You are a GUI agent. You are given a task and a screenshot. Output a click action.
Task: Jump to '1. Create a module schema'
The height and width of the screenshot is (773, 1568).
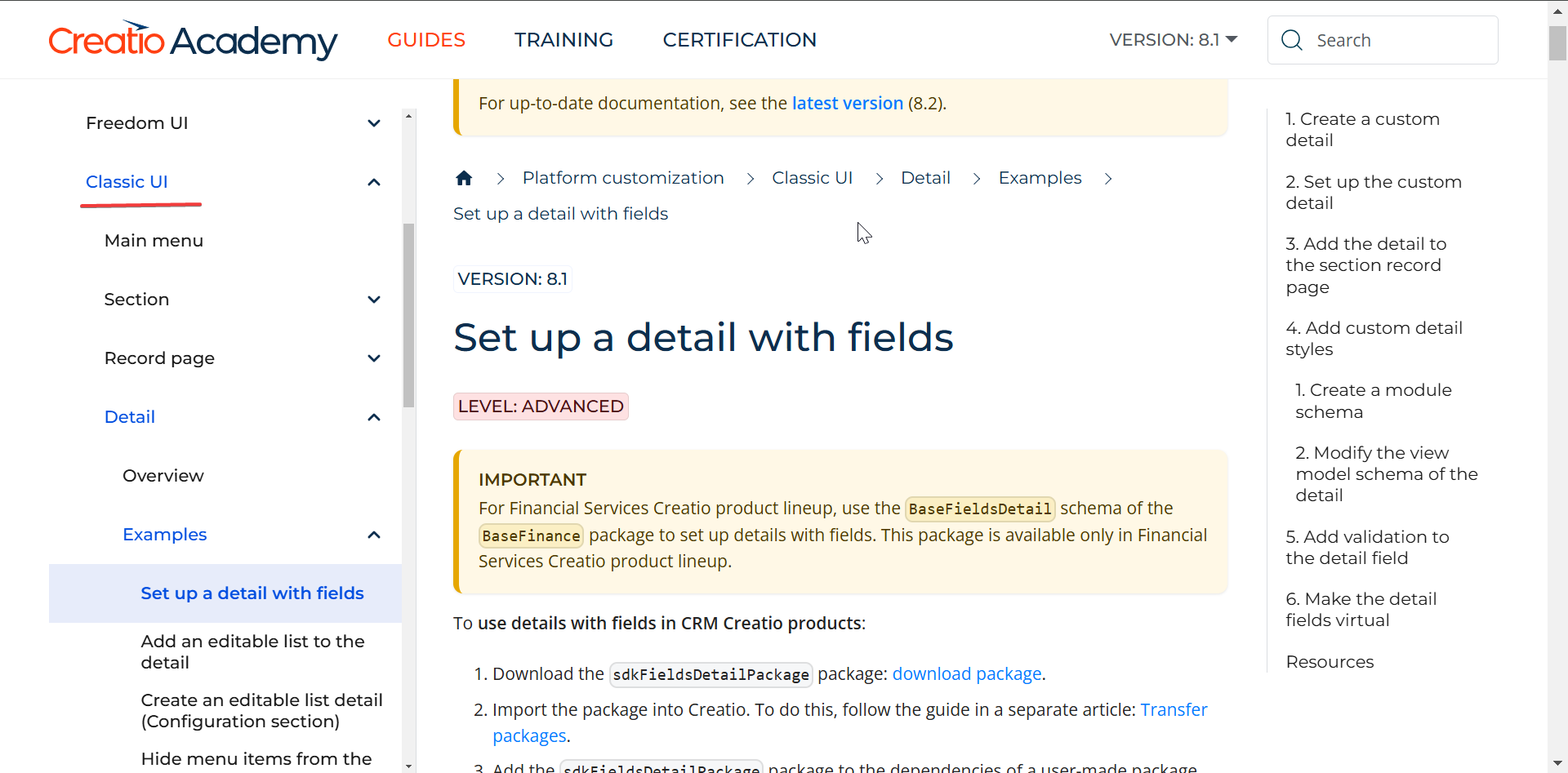coord(1374,401)
